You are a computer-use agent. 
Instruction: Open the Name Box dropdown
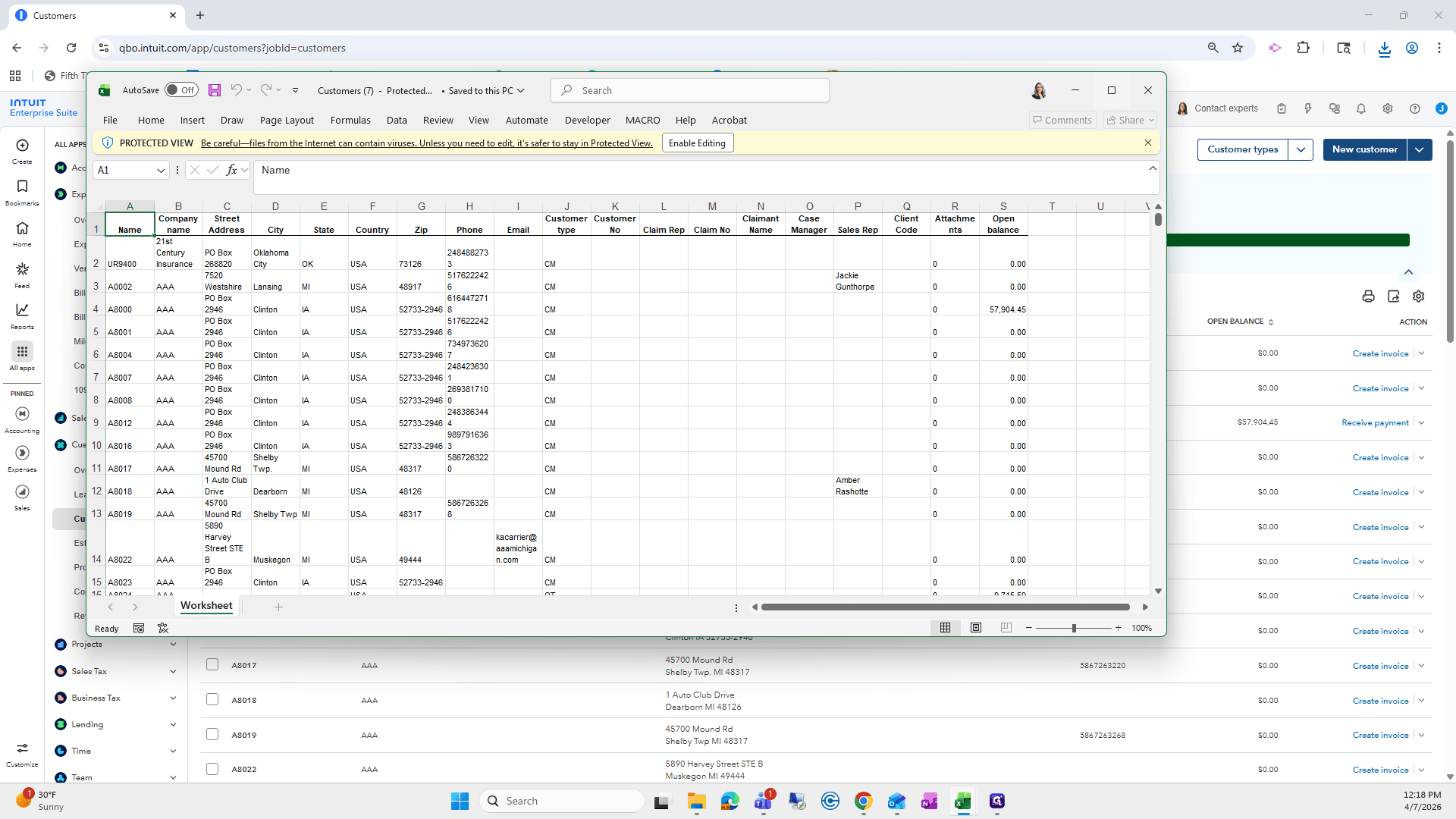pos(161,171)
